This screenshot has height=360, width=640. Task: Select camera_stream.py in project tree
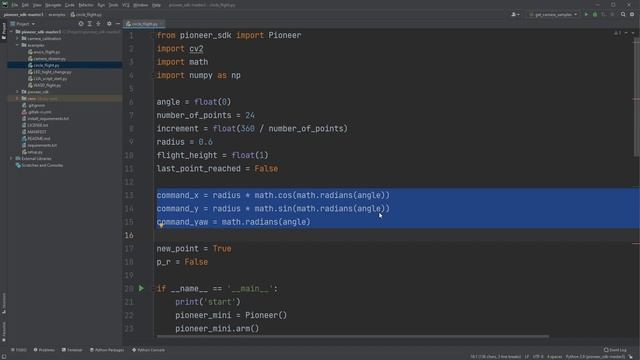47,58
